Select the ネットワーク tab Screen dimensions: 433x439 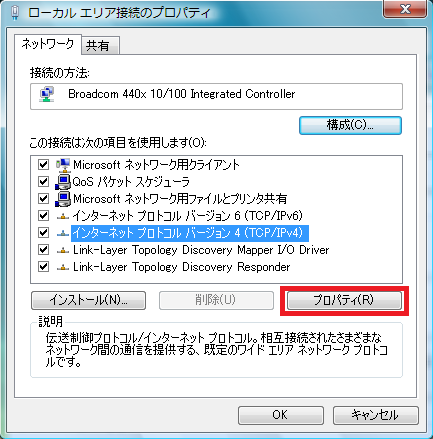tap(48, 44)
